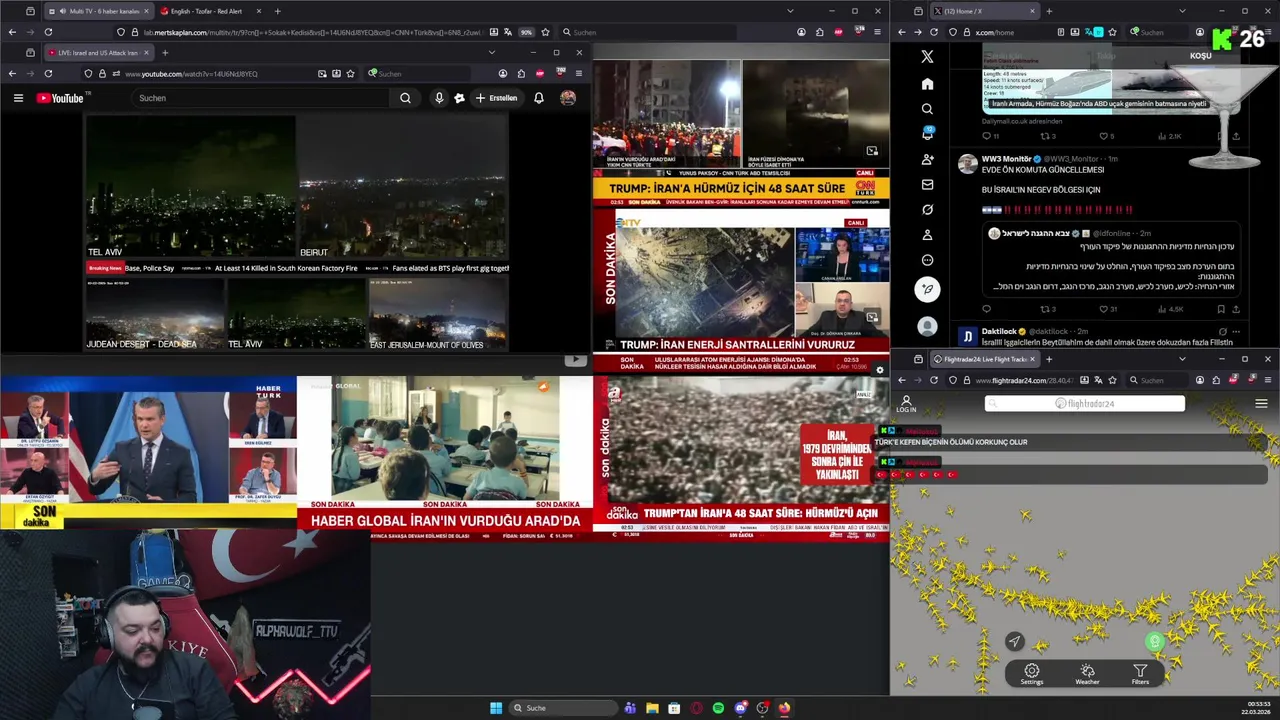Open X Explore search in sidebar
Screen dimensions: 1280x720
[927, 109]
